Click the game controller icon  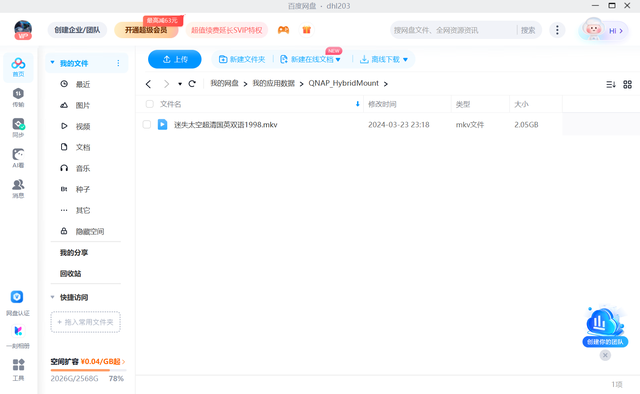283,30
